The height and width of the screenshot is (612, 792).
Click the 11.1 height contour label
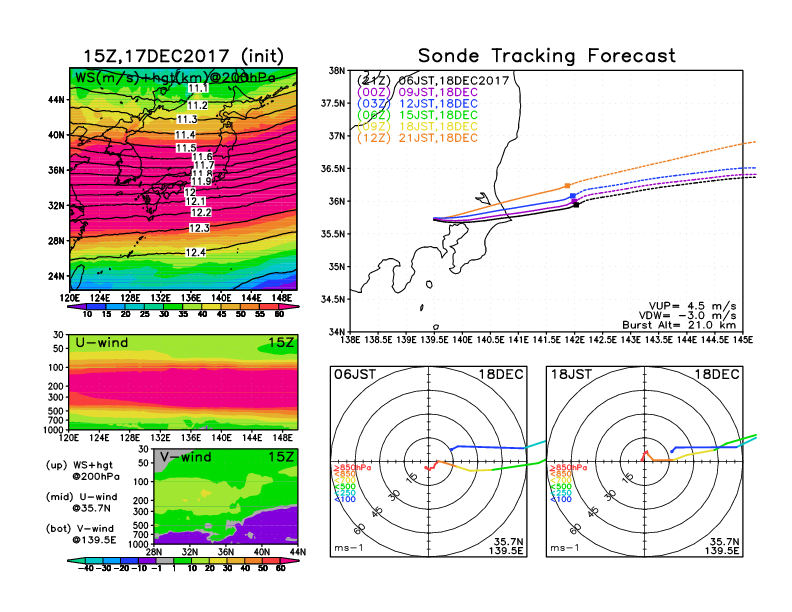[197, 88]
